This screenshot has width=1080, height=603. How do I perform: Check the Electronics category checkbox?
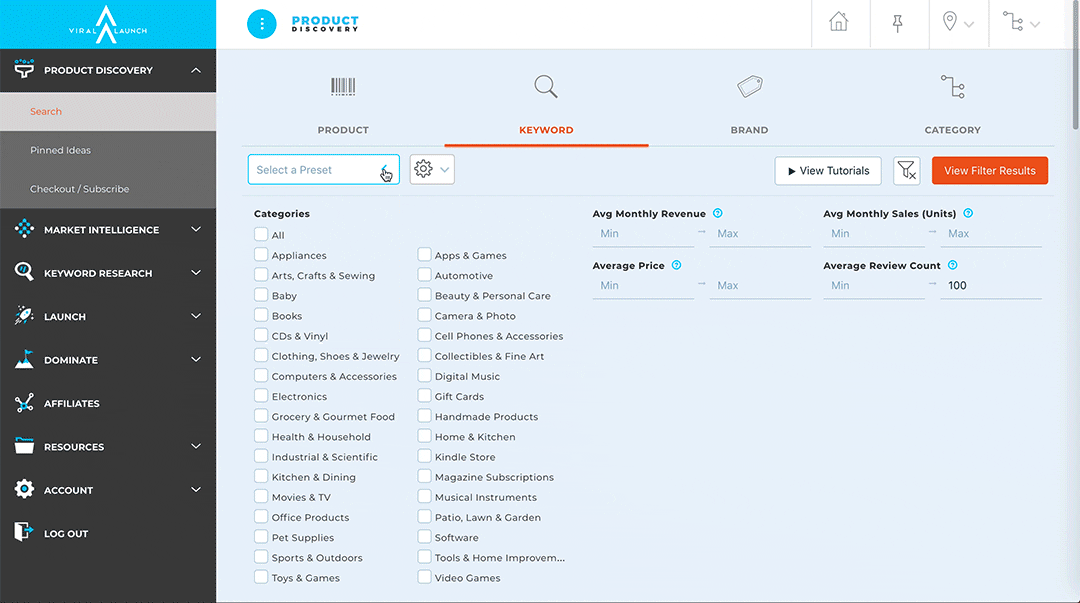pos(261,396)
